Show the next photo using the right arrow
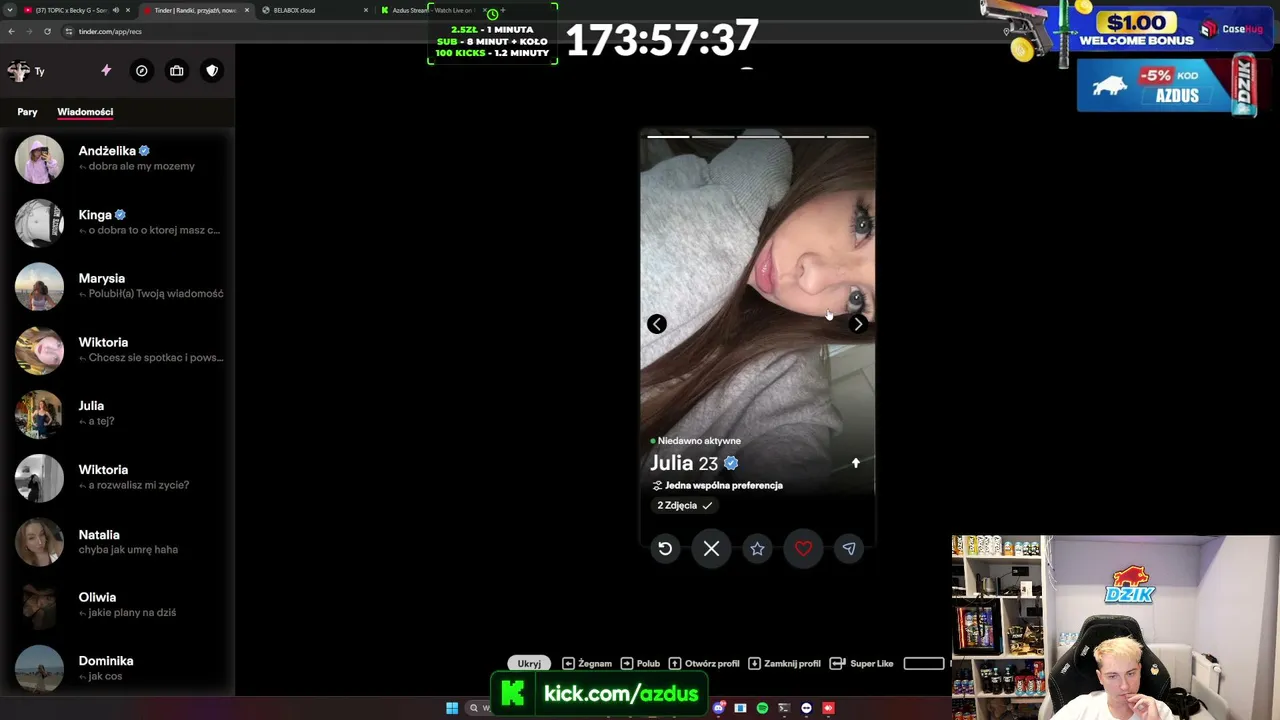 pos(858,324)
